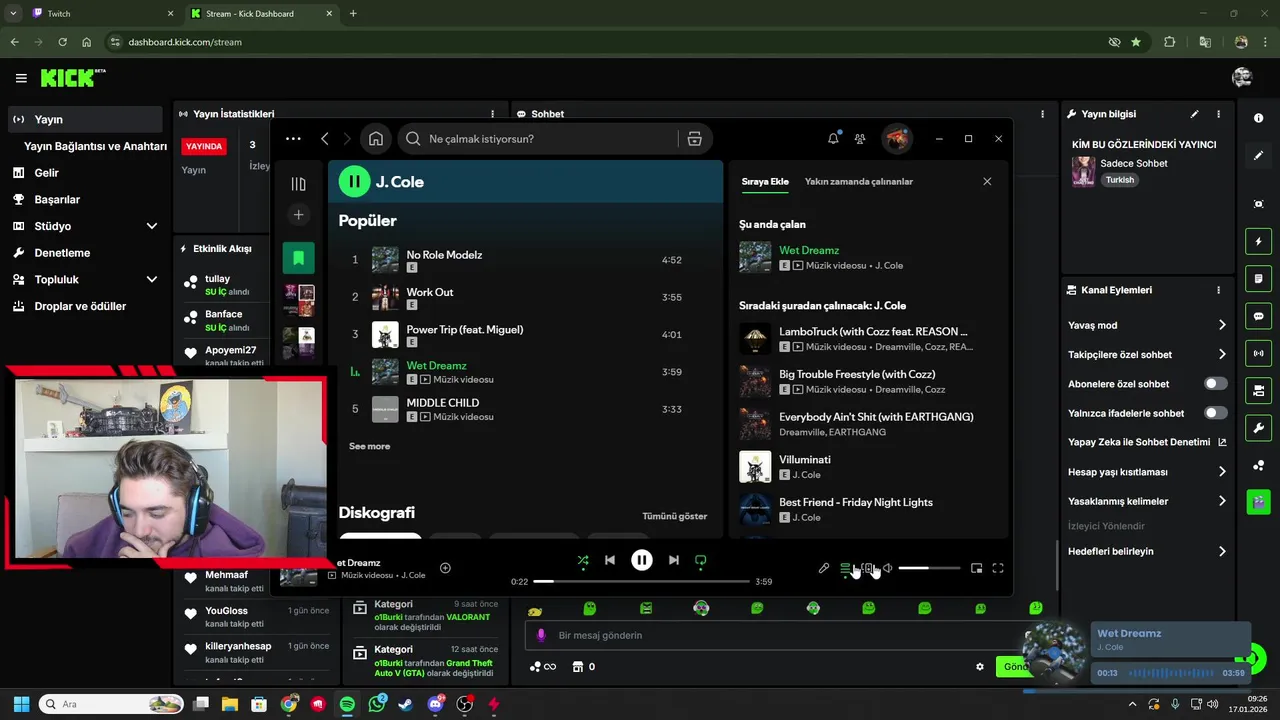Click See more under Popüler

(x=369, y=446)
